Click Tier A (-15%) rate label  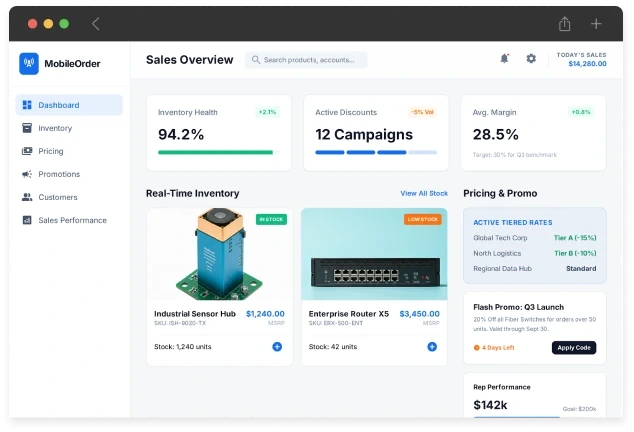[575, 238]
